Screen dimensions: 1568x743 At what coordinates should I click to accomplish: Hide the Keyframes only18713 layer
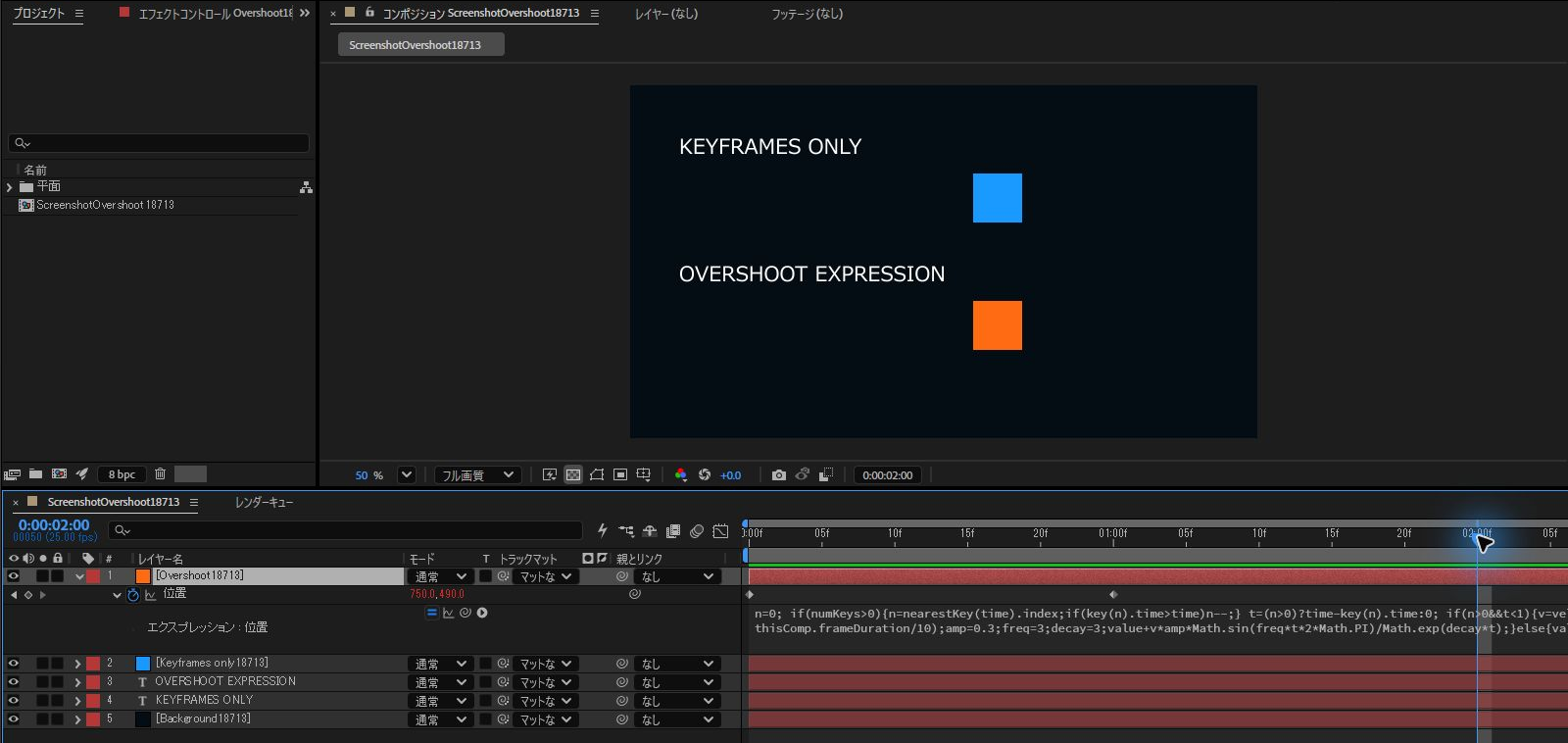point(14,664)
